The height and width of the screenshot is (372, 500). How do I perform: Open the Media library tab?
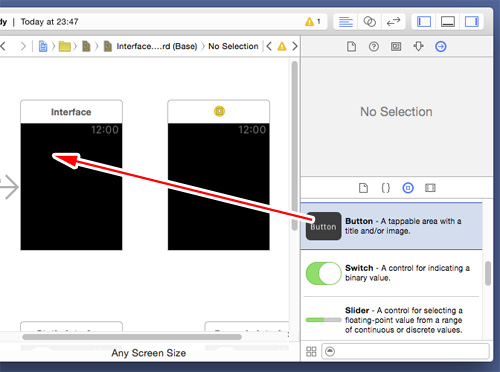click(430, 188)
